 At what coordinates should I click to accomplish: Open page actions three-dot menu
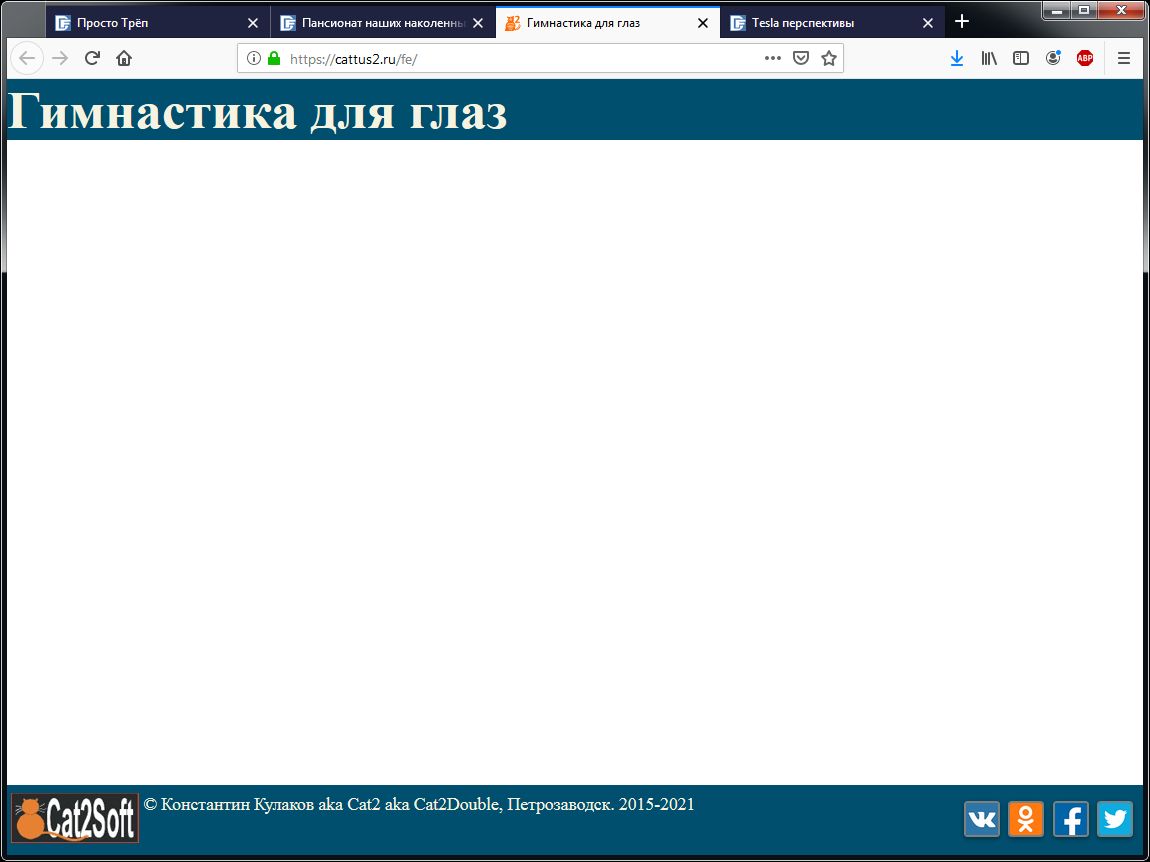[772, 58]
